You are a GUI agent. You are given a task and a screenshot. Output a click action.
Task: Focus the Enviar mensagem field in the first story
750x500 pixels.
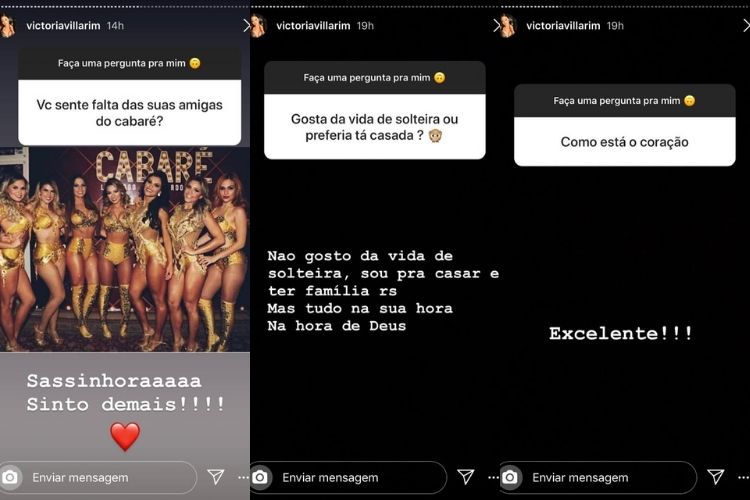click(x=99, y=477)
